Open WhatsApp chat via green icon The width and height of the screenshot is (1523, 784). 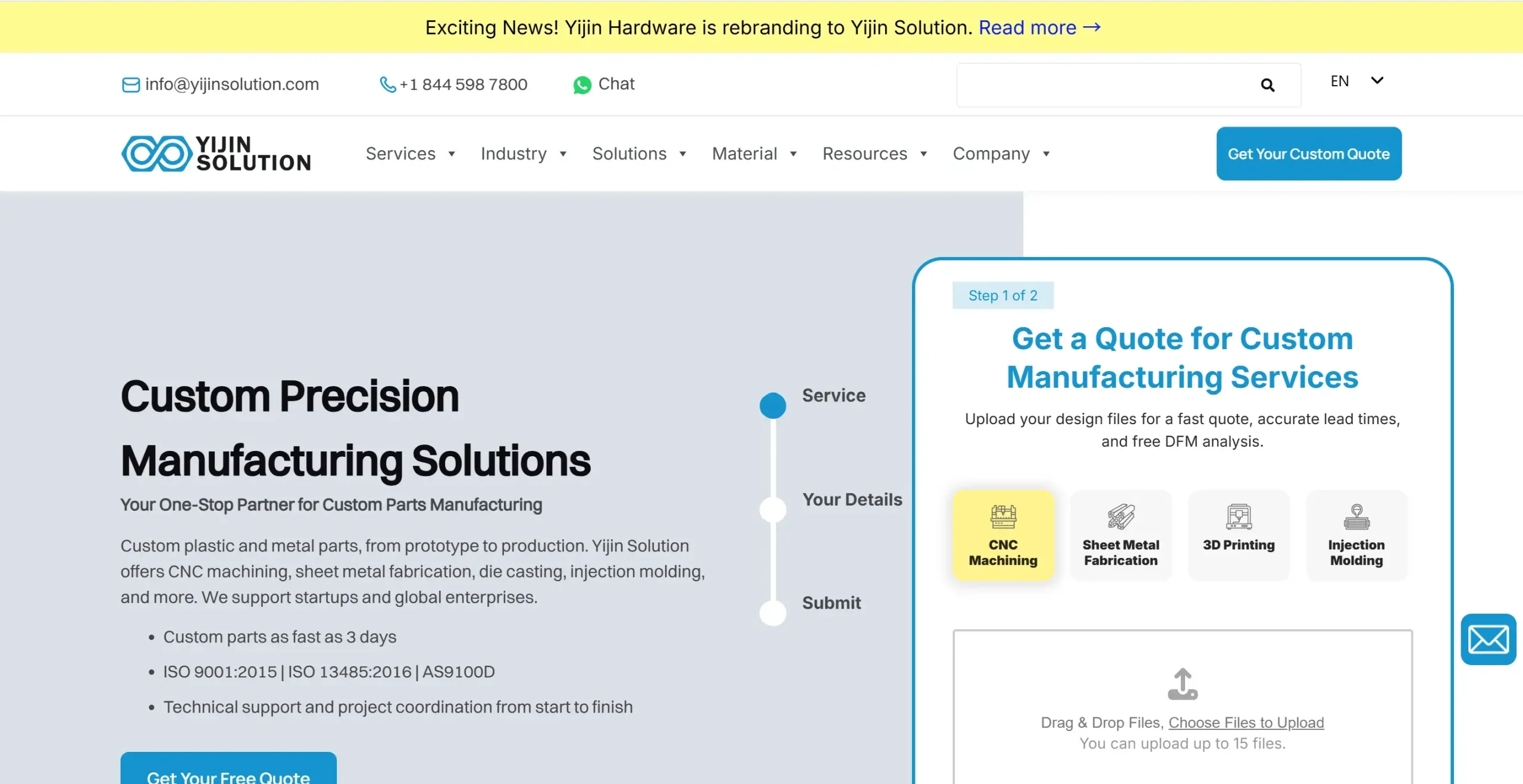click(582, 85)
